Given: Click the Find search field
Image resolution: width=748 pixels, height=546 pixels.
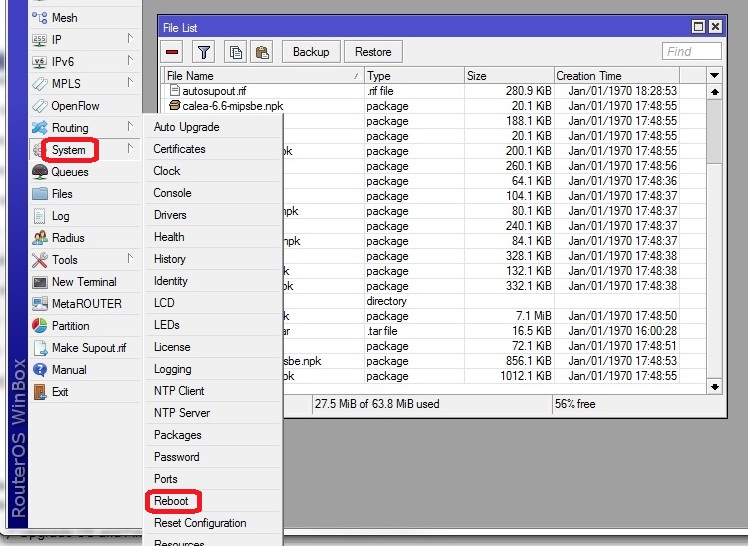Looking at the screenshot, I should click(691, 51).
